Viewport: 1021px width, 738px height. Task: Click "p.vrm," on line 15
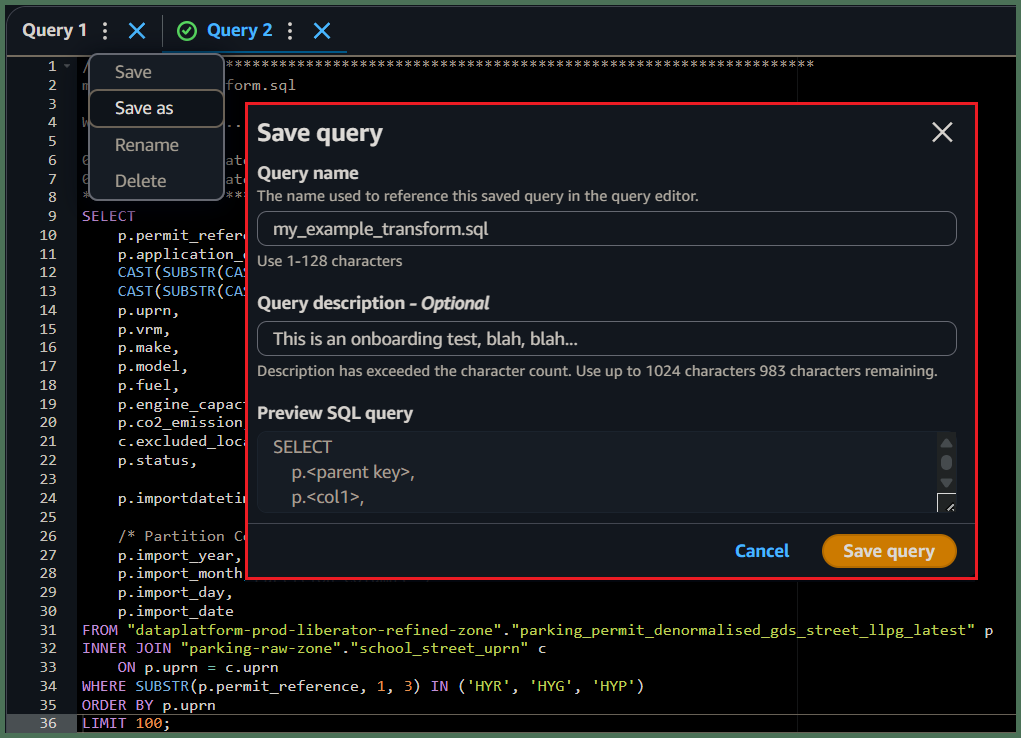point(143,329)
